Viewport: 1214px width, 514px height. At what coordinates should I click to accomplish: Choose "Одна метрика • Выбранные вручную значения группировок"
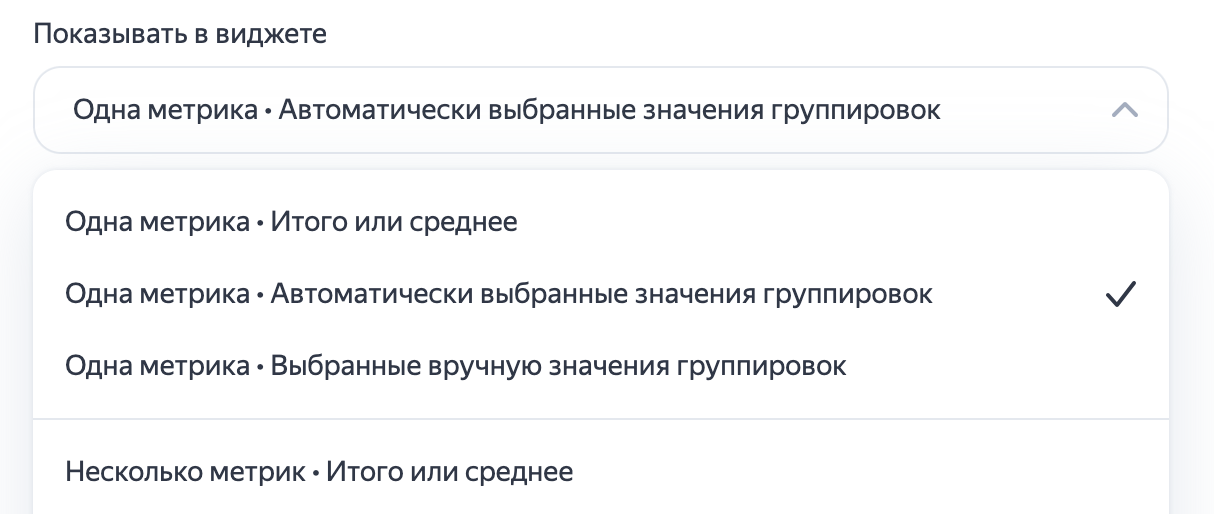(455, 366)
